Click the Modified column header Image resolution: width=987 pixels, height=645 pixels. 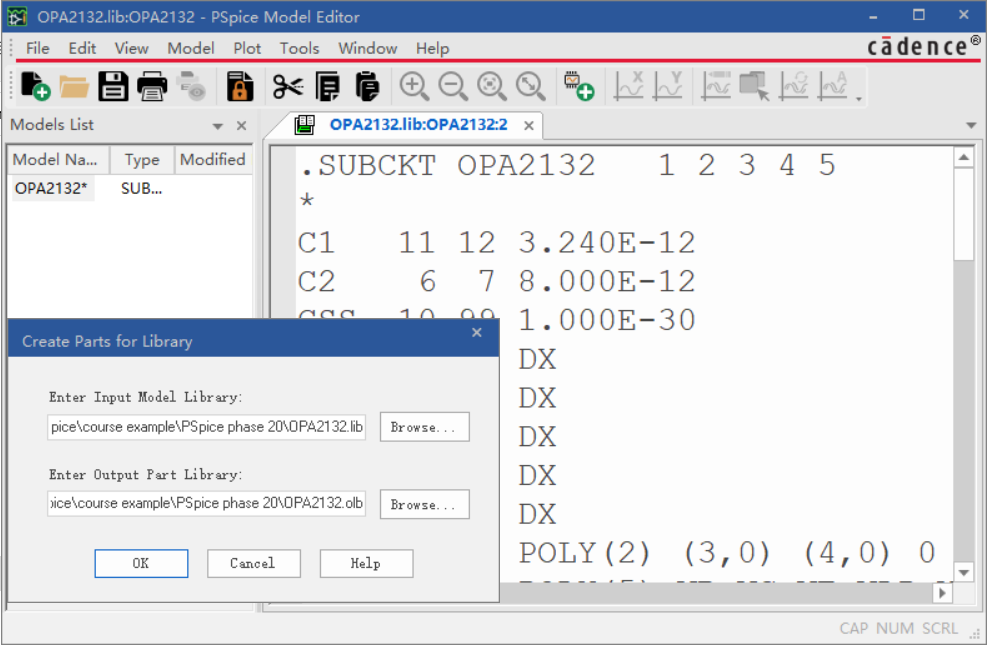coord(213,160)
